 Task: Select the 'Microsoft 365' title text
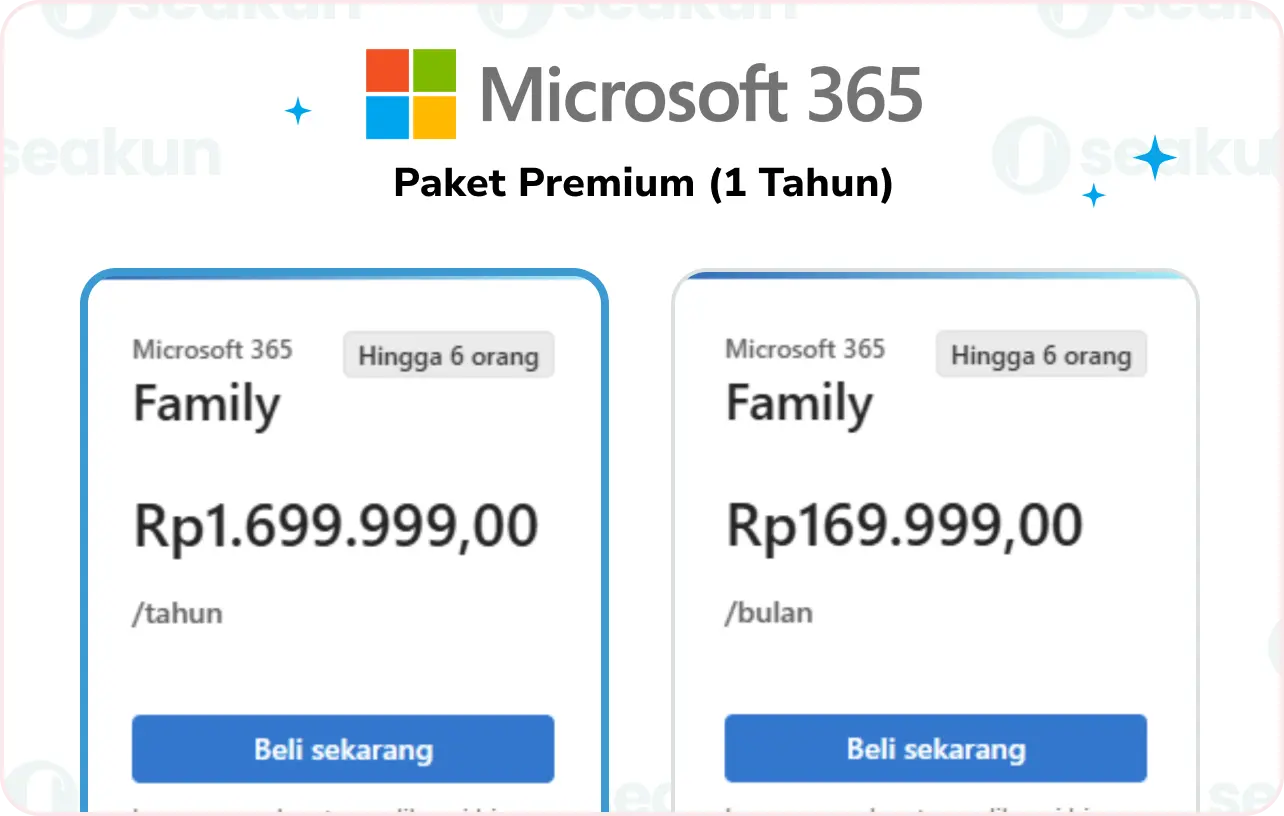click(701, 94)
